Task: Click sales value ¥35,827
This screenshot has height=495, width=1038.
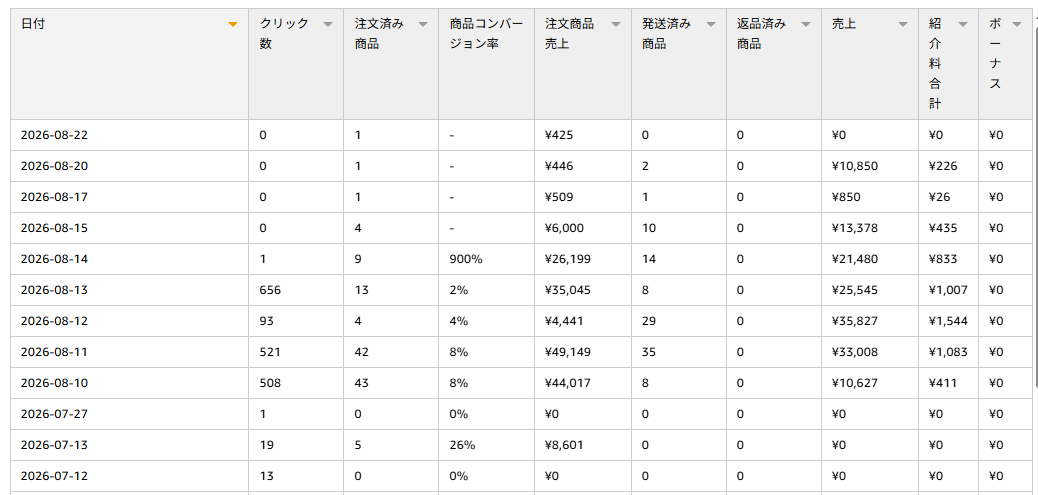Action: click(855, 321)
